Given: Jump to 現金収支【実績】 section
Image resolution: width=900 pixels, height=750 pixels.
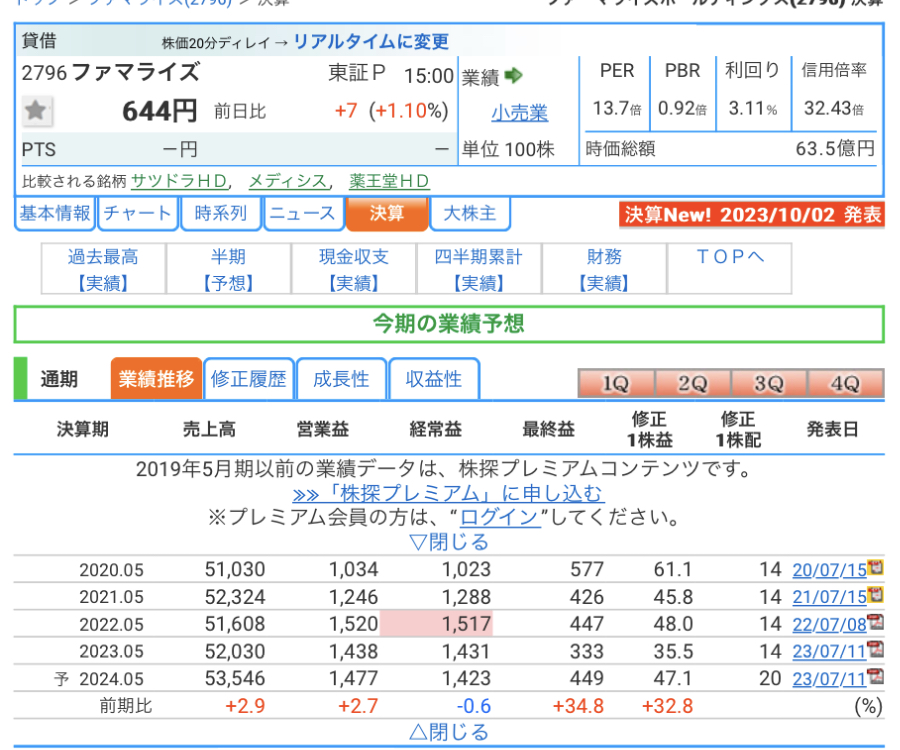Looking at the screenshot, I should [x=354, y=269].
